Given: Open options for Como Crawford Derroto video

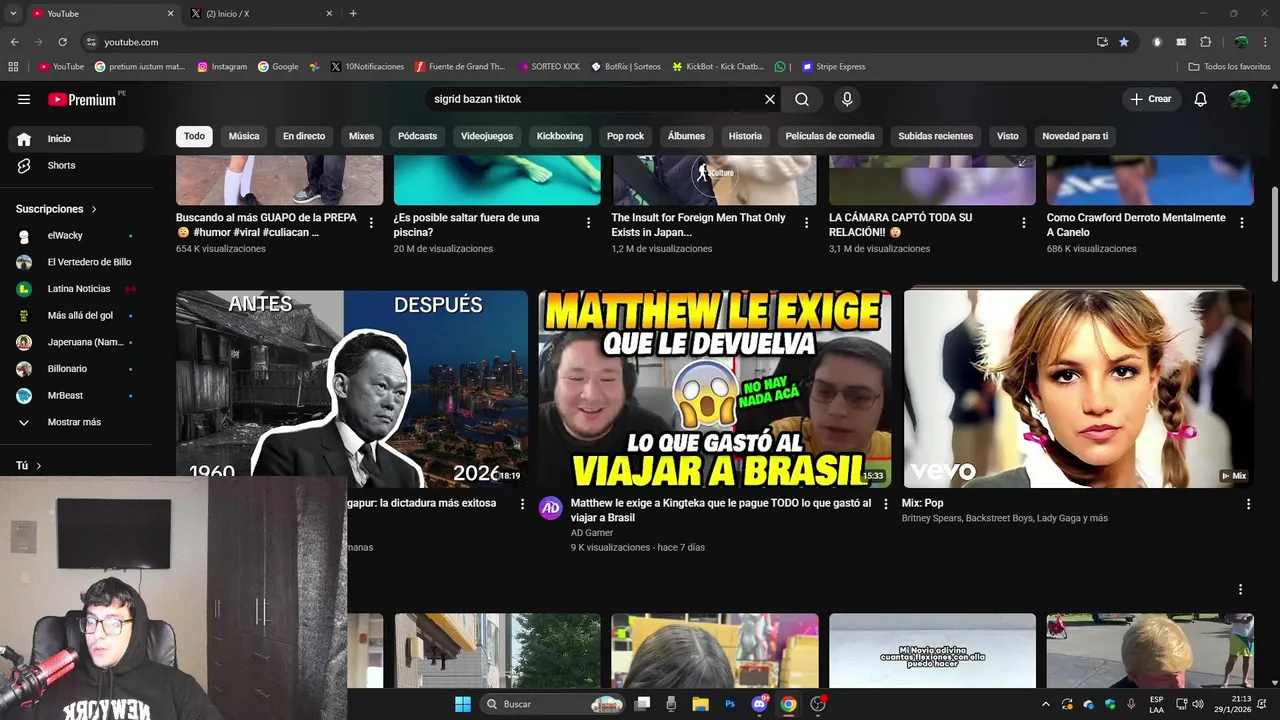Looking at the screenshot, I should tap(1241, 223).
